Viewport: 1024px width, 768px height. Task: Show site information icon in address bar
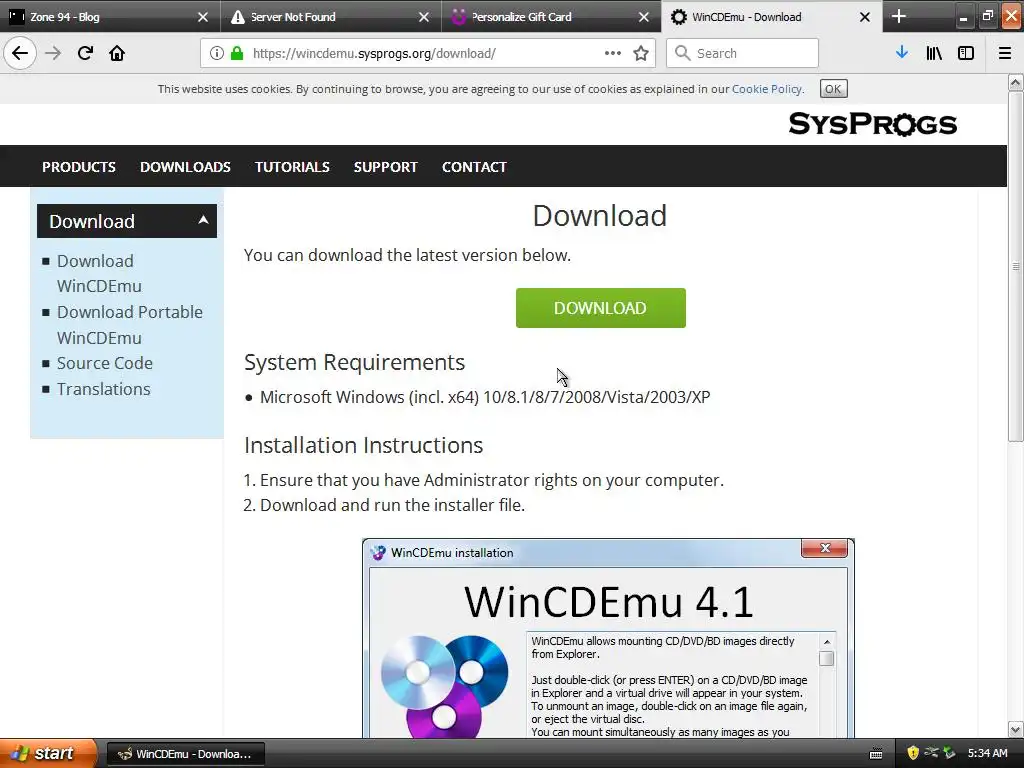coord(216,54)
